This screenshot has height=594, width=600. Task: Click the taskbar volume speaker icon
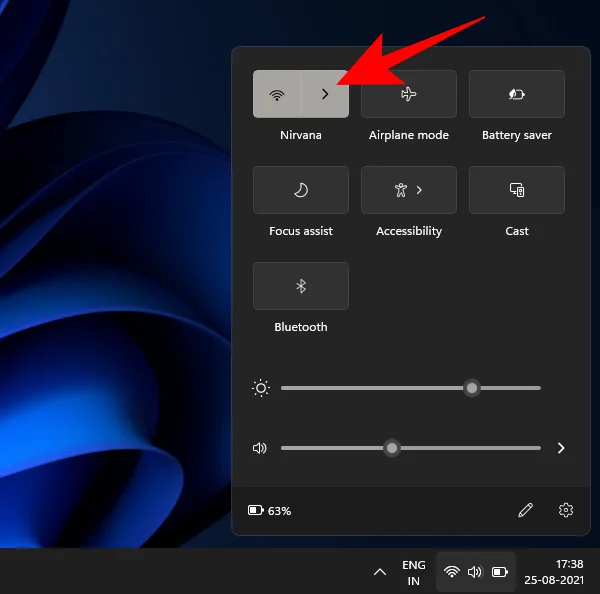(x=475, y=572)
